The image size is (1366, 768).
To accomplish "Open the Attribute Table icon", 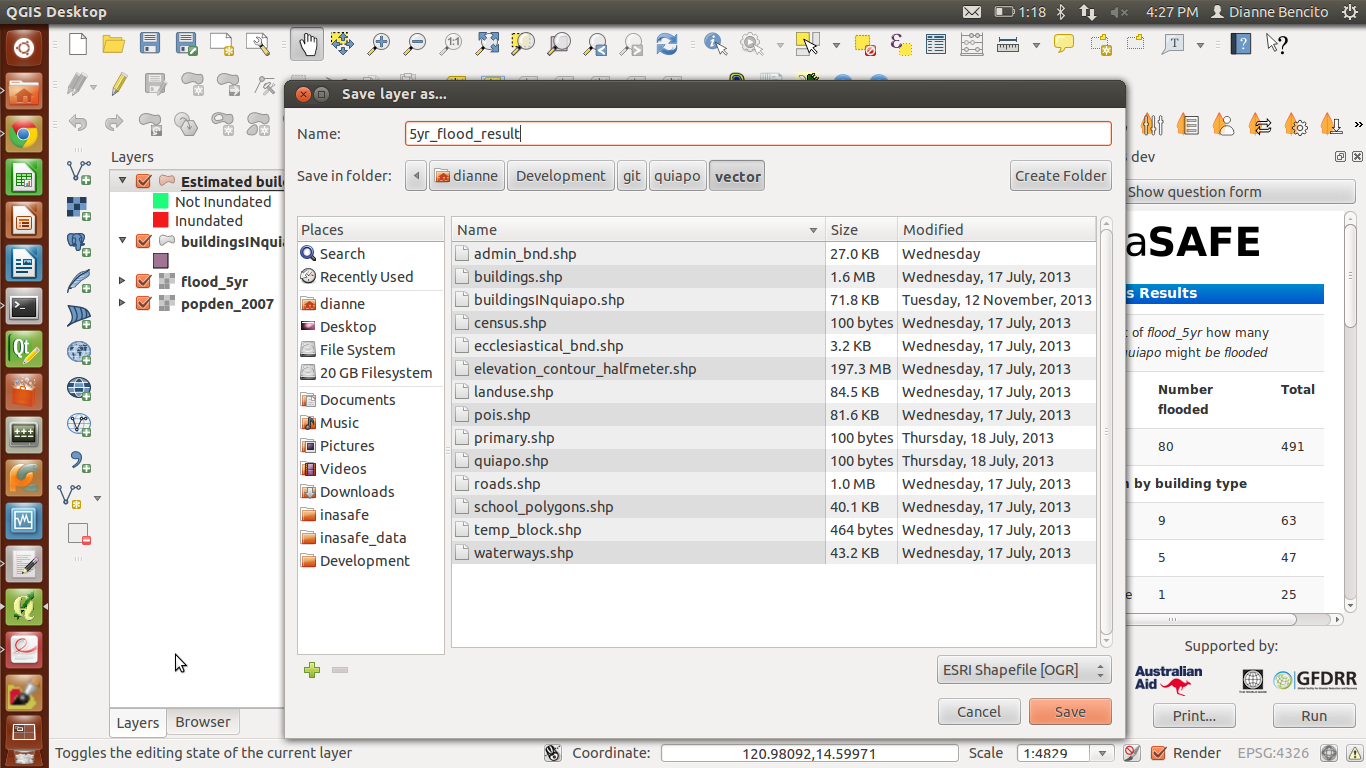I will (936, 44).
